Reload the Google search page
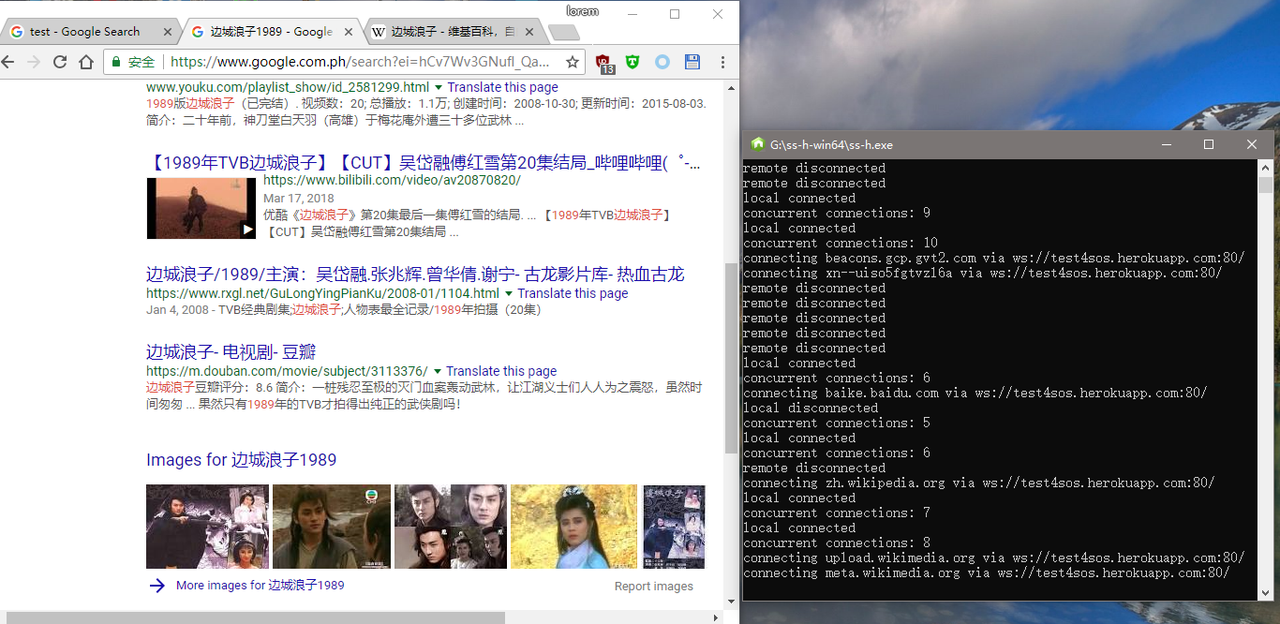This screenshot has width=1280, height=624. click(x=60, y=62)
